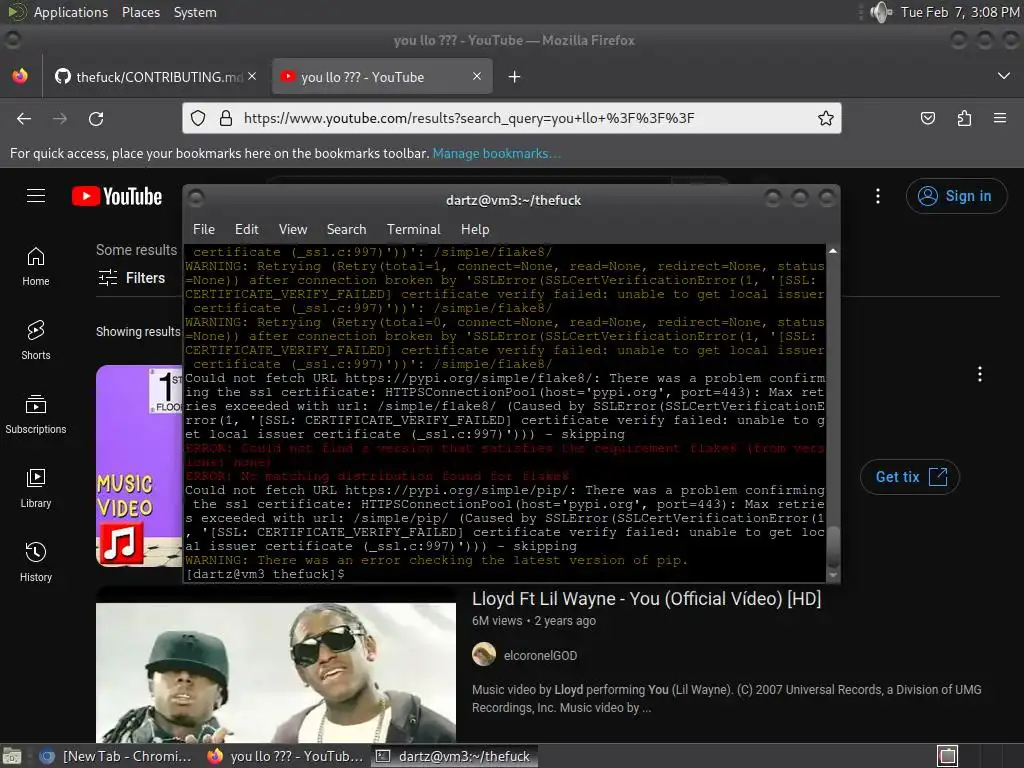This screenshot has width=1024, height=768.
Task: Click the elcoronelGOD channel avatar
Action: point(484,654)
